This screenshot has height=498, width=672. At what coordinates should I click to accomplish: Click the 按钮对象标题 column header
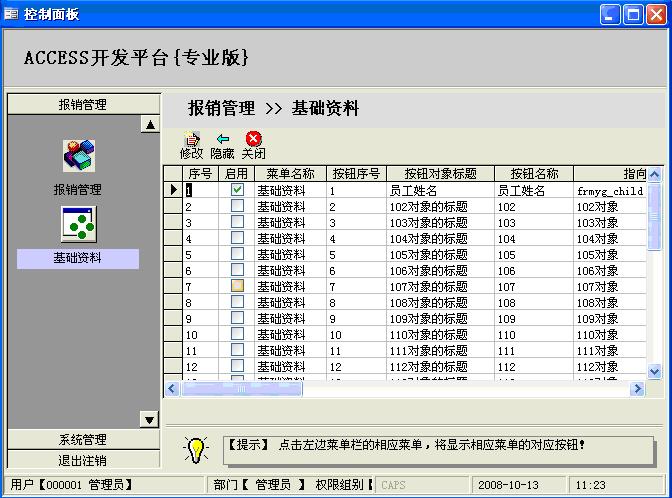tap(441, 174)
